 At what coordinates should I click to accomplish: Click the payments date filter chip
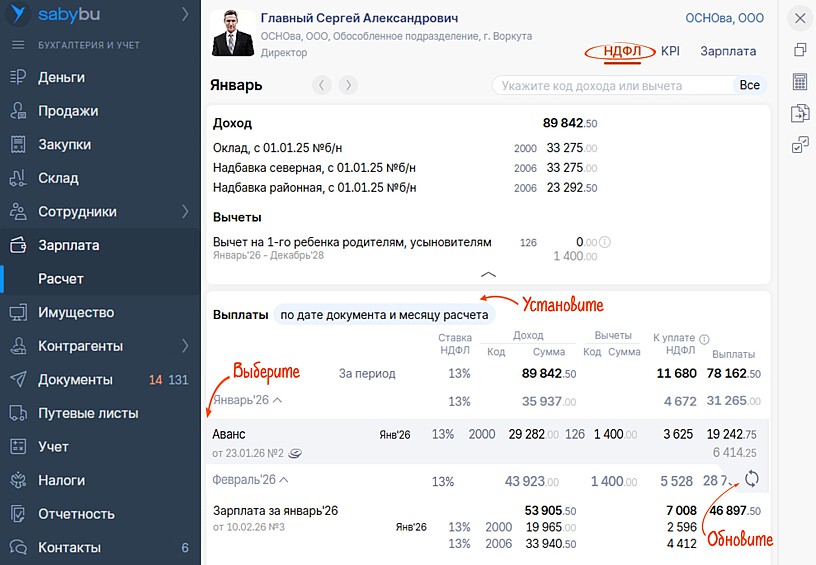[384, 315]
